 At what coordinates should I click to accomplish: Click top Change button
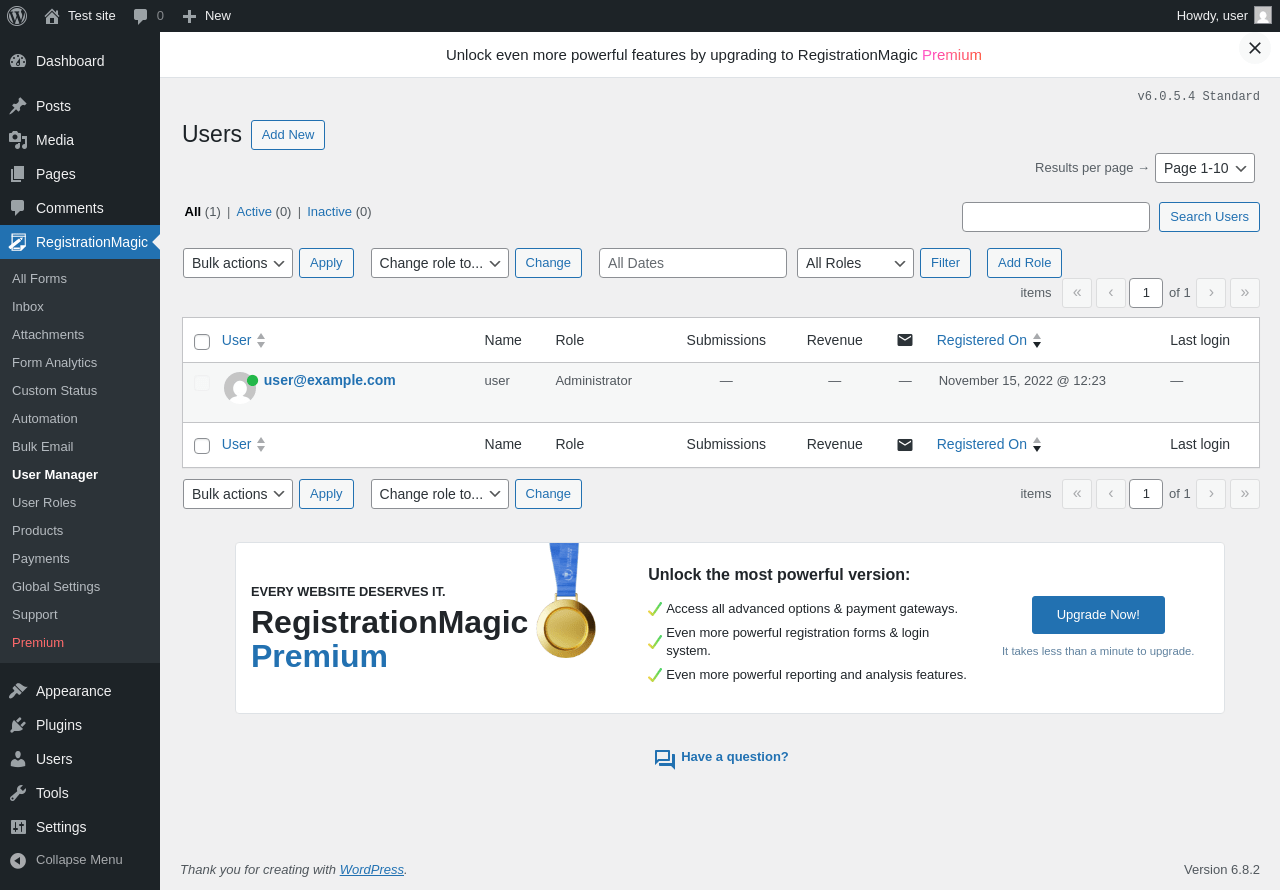pyautogui.click(x=548, y=263)
